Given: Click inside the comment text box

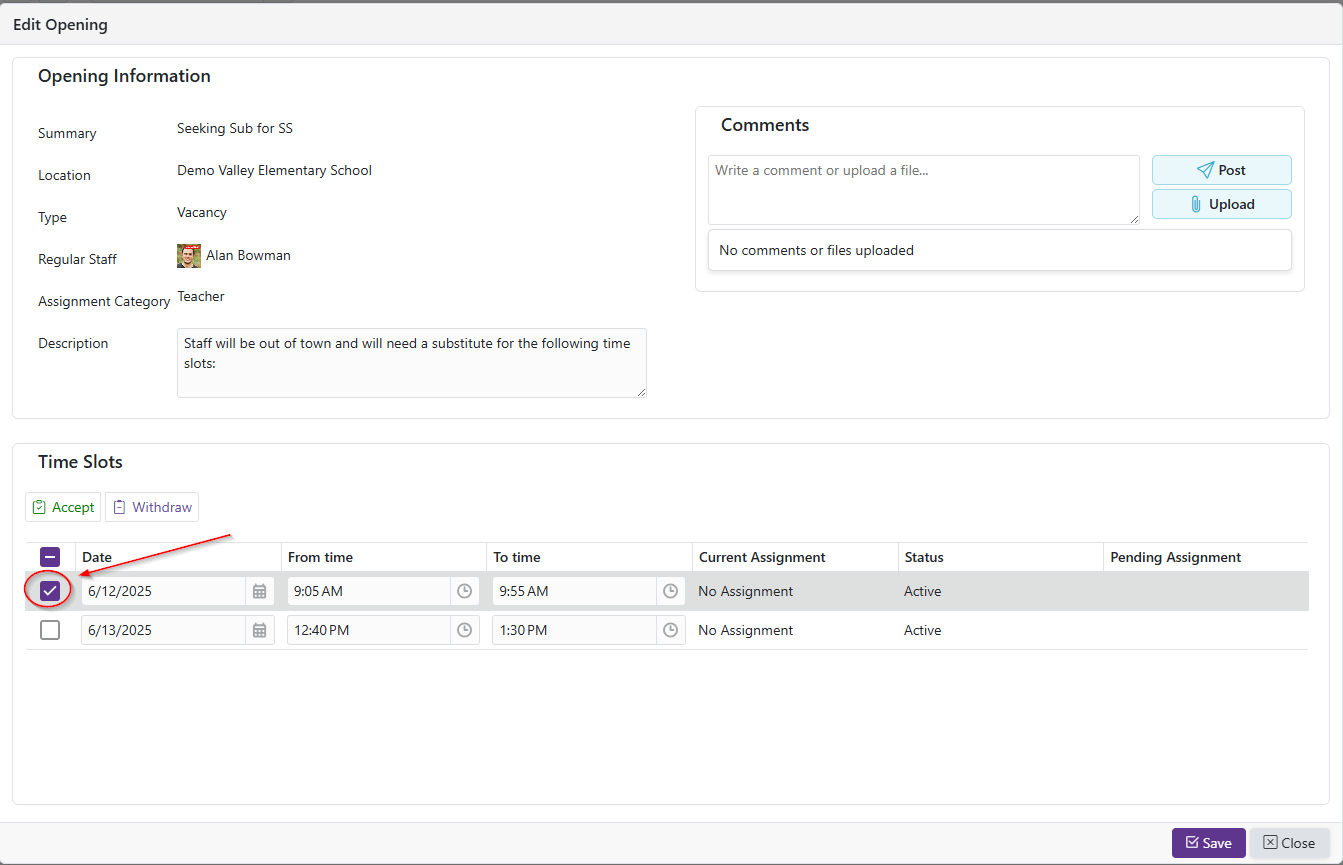Looking at the screenshot, I should pyautogui.click(x=923, y=189).
